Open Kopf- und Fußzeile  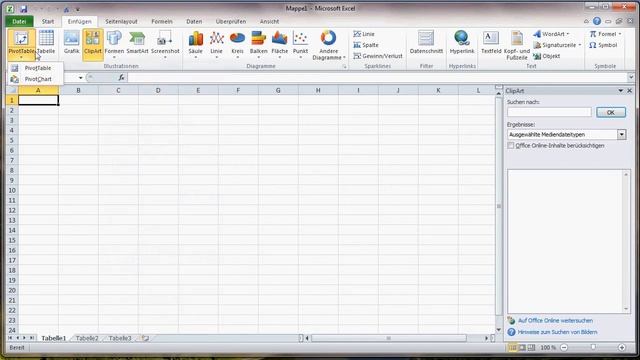coord(517,45)
